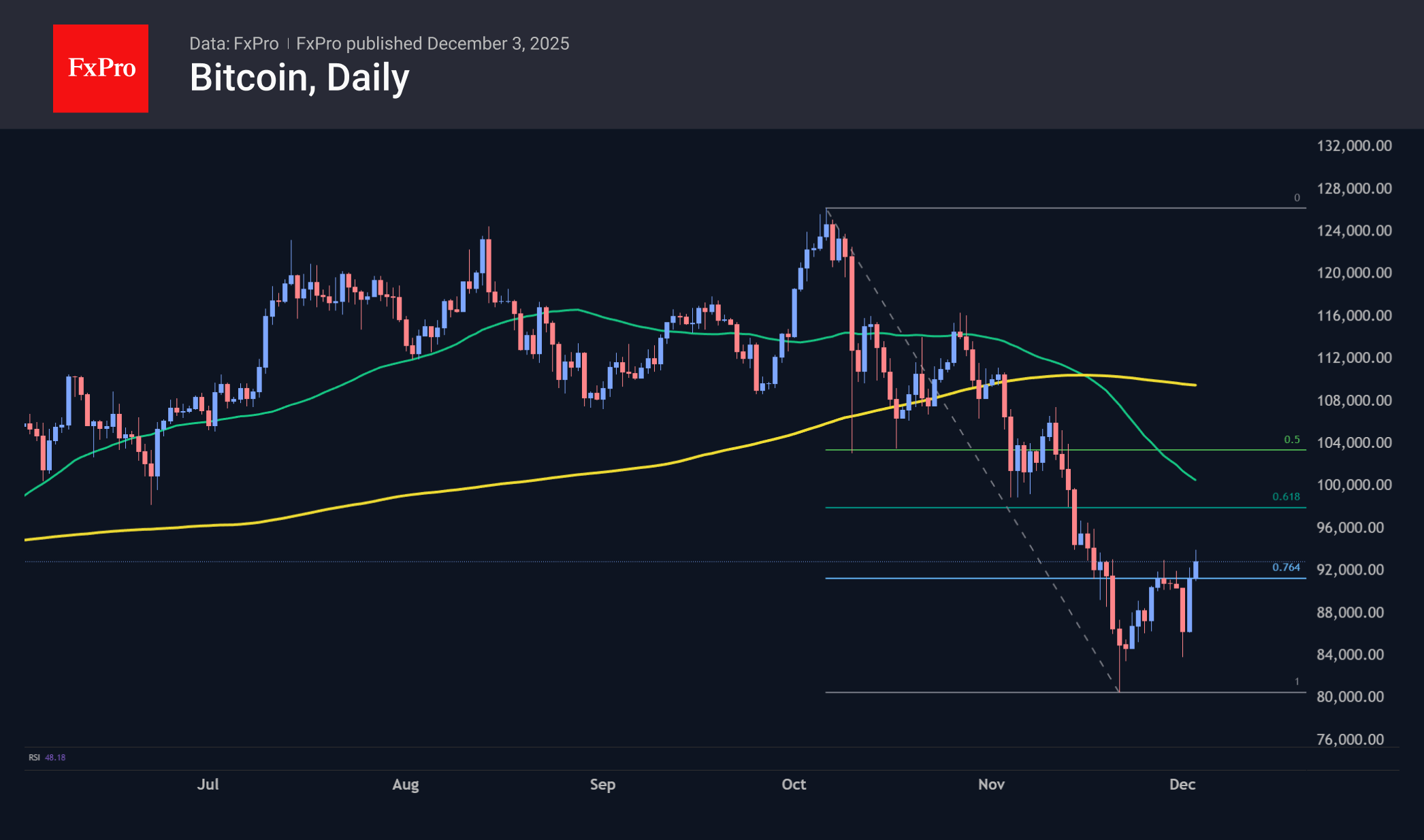This screenshot has height=840, width=1424.
Task: Click the Data: FxPro source text
Action: click(233, 44)
